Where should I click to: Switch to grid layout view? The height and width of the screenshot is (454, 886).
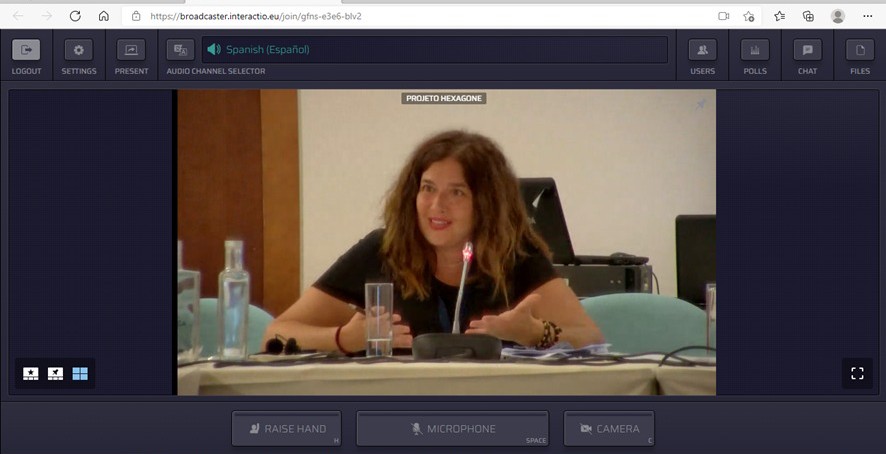click(80, 374)
